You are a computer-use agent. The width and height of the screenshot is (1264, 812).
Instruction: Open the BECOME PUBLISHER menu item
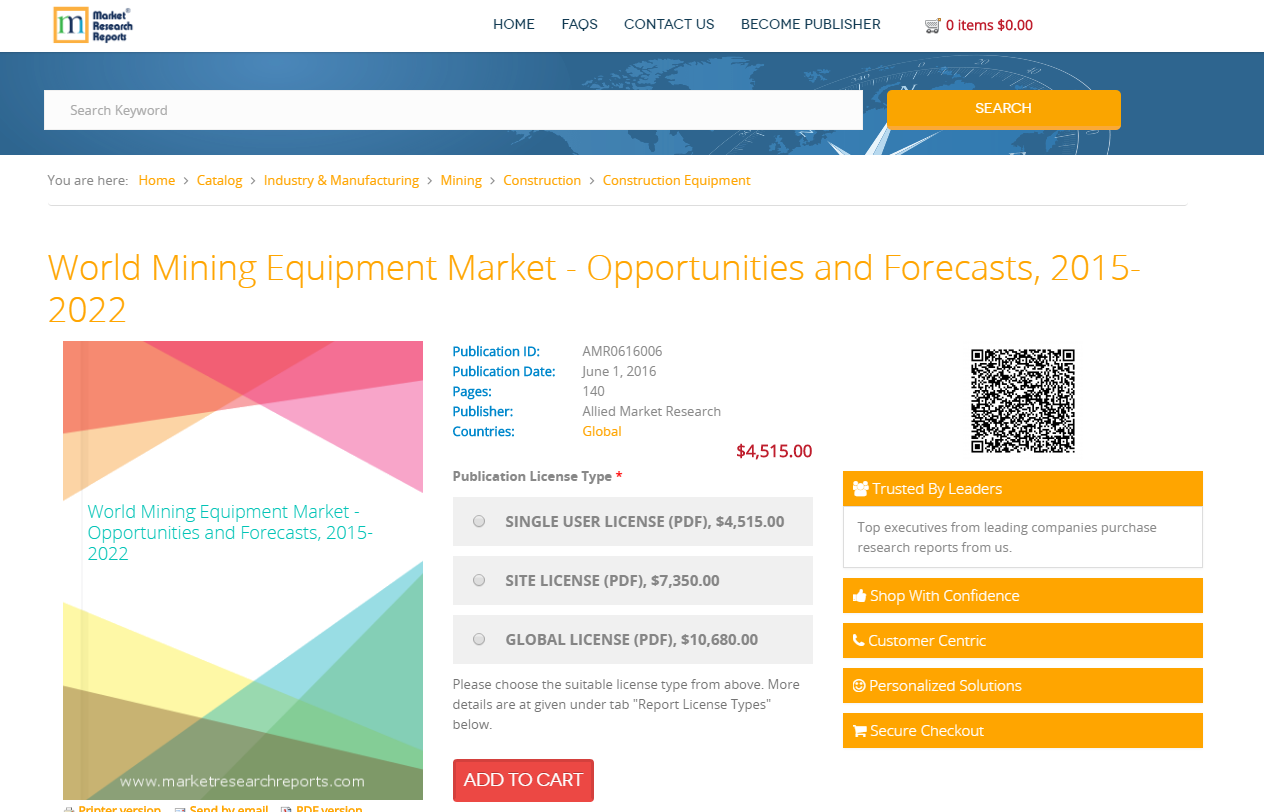(811, 25)
